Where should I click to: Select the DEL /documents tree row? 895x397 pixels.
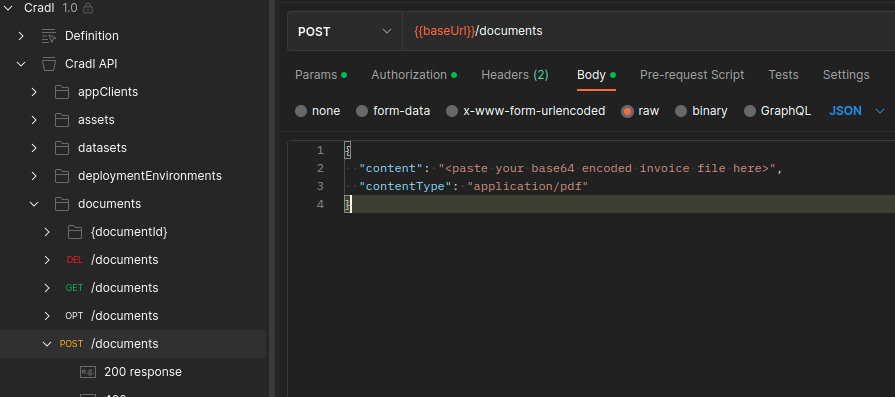pyautogui.click(x=133, y=260)
